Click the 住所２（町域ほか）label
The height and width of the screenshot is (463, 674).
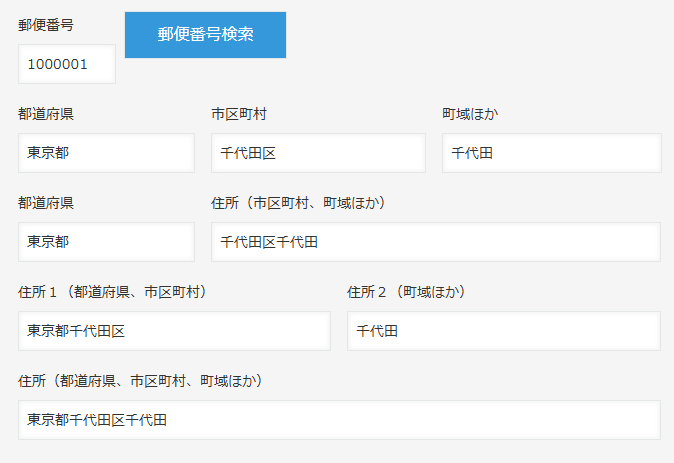click(x=407, y=292)
